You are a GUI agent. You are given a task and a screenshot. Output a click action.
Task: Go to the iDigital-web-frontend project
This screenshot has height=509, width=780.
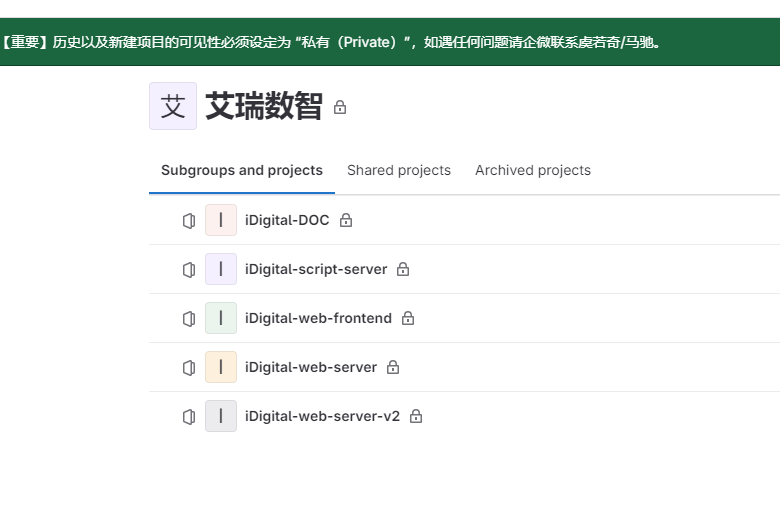[x=318, y=318]
